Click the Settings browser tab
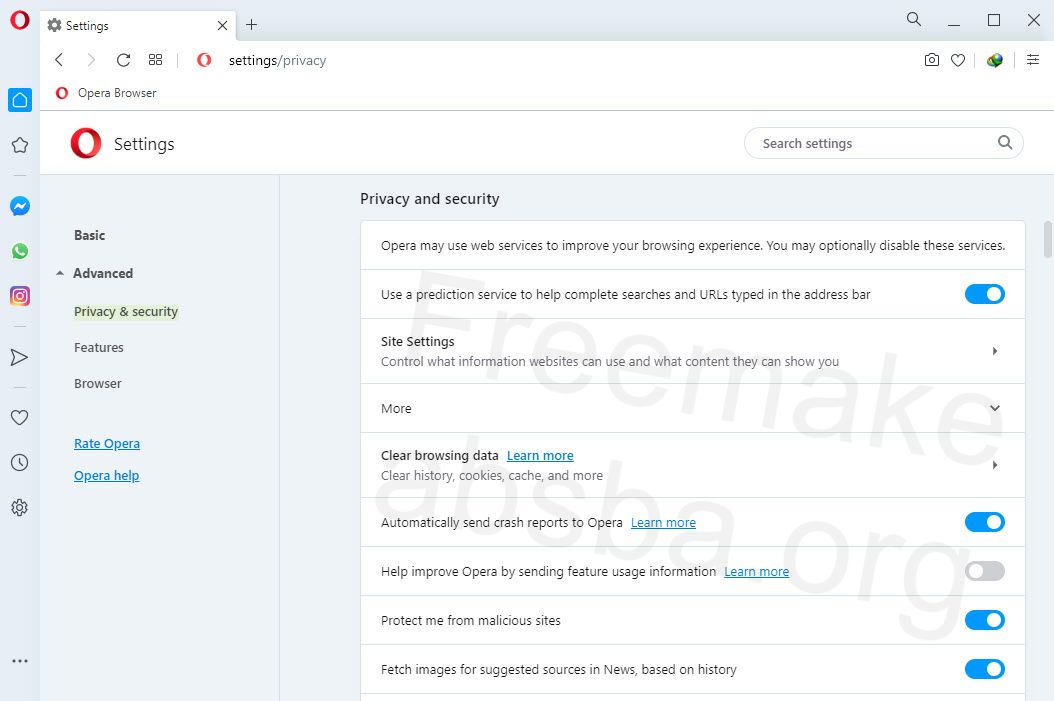The height and width of the screenshot is (701, 1054). (138, 26)
